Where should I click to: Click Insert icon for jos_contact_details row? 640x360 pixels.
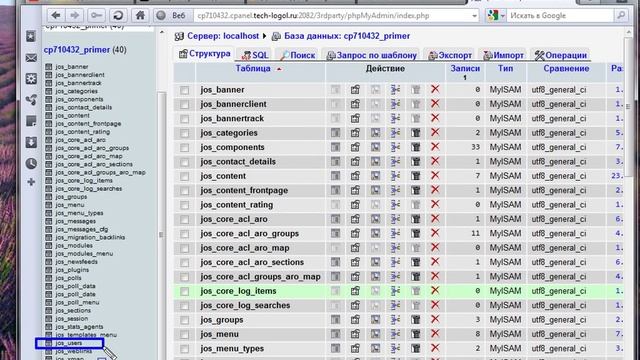[x=395, y=162]
